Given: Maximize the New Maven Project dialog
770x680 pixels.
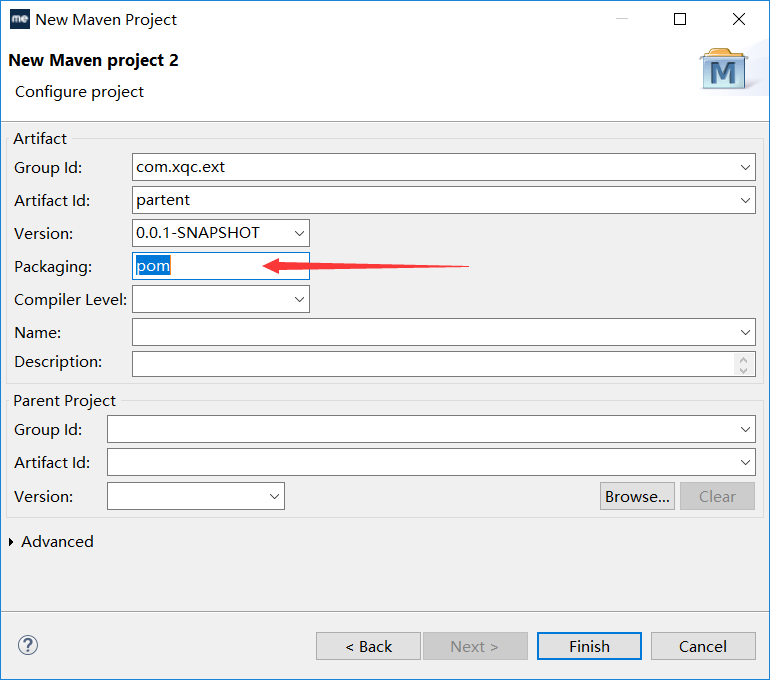Looking at the screenshot, I should (680, 19).
